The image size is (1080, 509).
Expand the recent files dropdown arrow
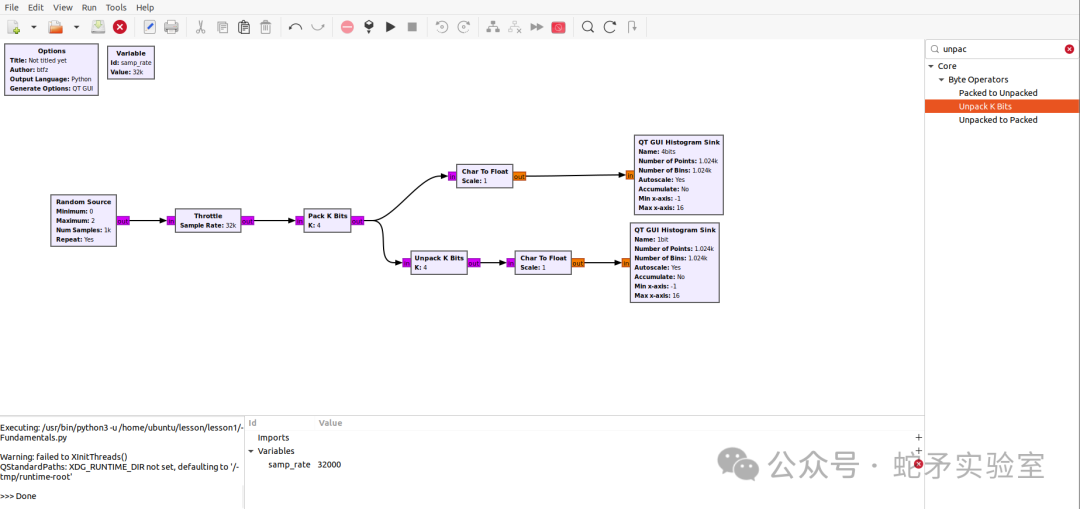click(76, 27)
